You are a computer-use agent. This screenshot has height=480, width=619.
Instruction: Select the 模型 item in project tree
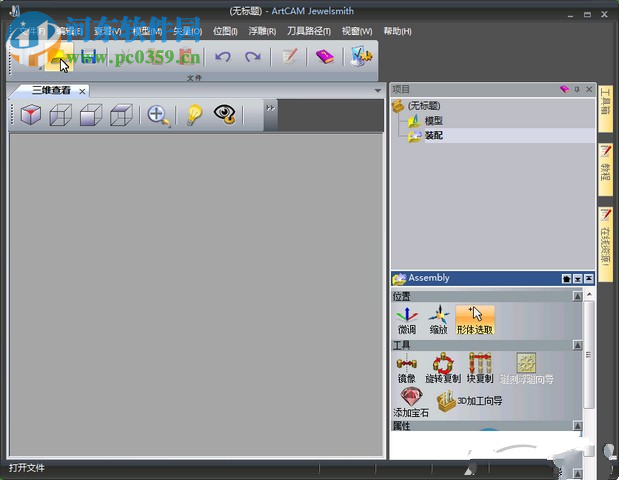coord(433,120)
